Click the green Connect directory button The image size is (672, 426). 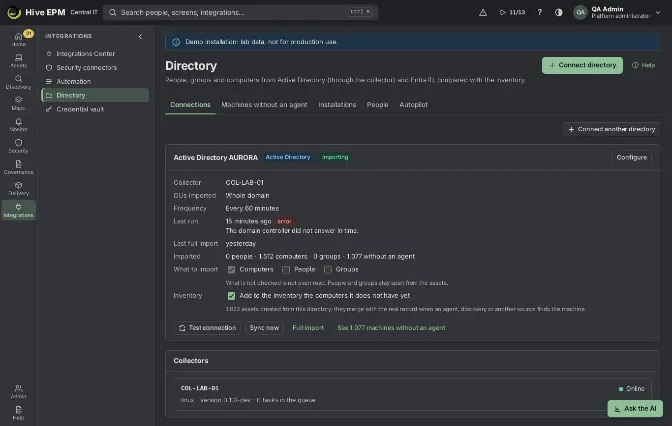tap(582, 65)
